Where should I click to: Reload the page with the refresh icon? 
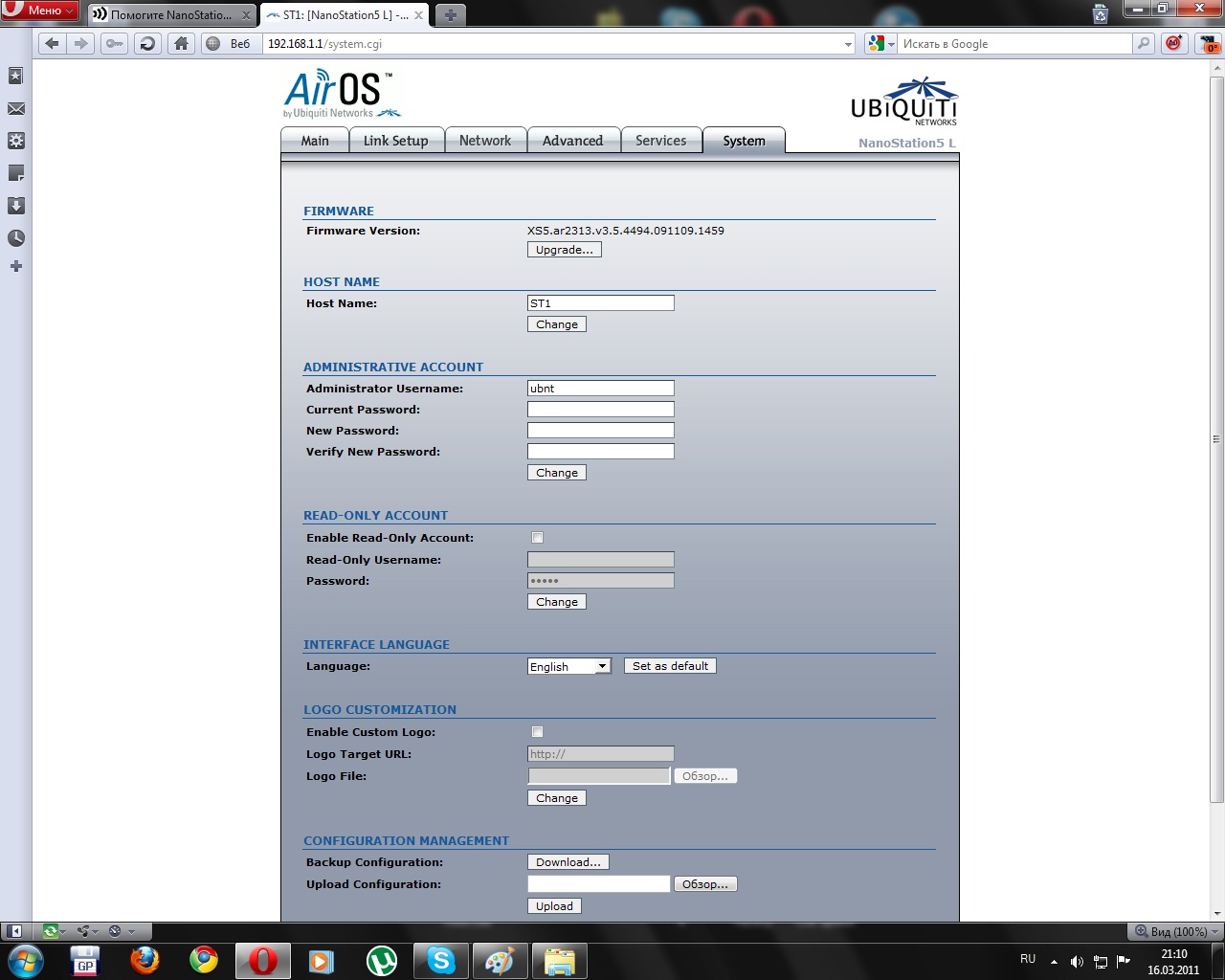click(147, 43)
